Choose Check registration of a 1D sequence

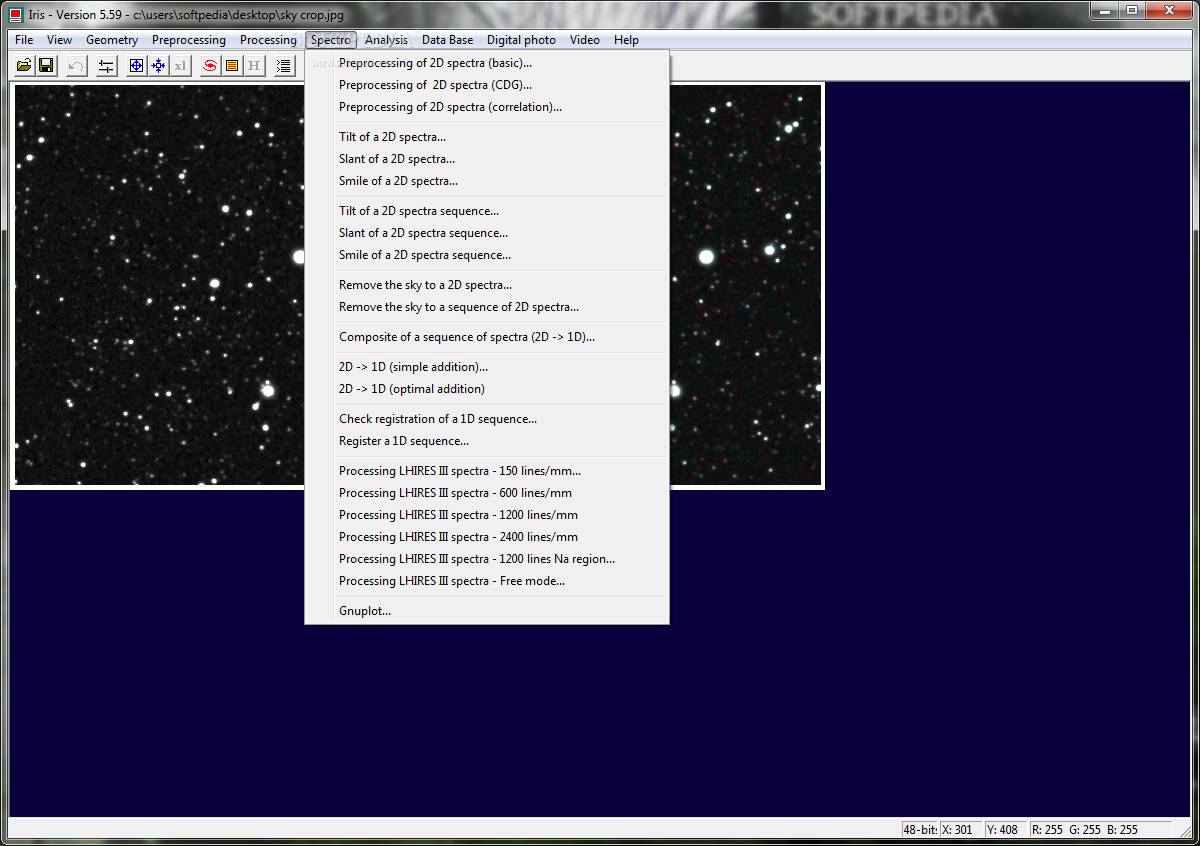click(487, 419)
